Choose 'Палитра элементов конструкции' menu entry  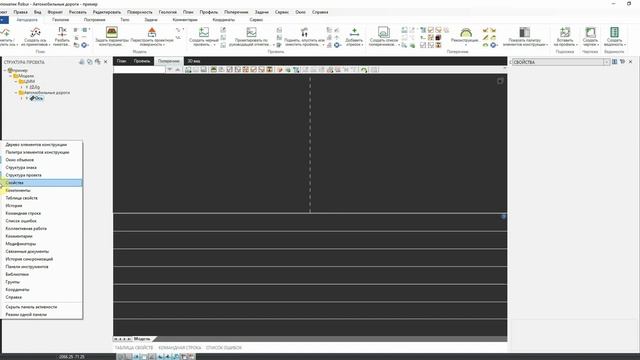(x=42, y=152)
